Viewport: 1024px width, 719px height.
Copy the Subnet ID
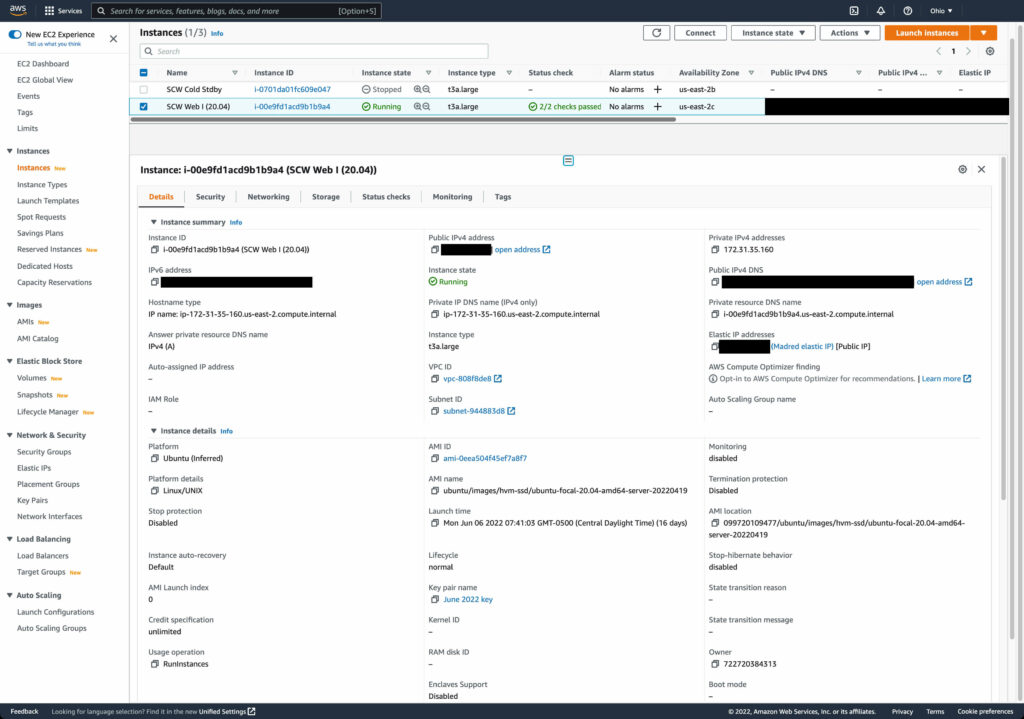(435, 411)
